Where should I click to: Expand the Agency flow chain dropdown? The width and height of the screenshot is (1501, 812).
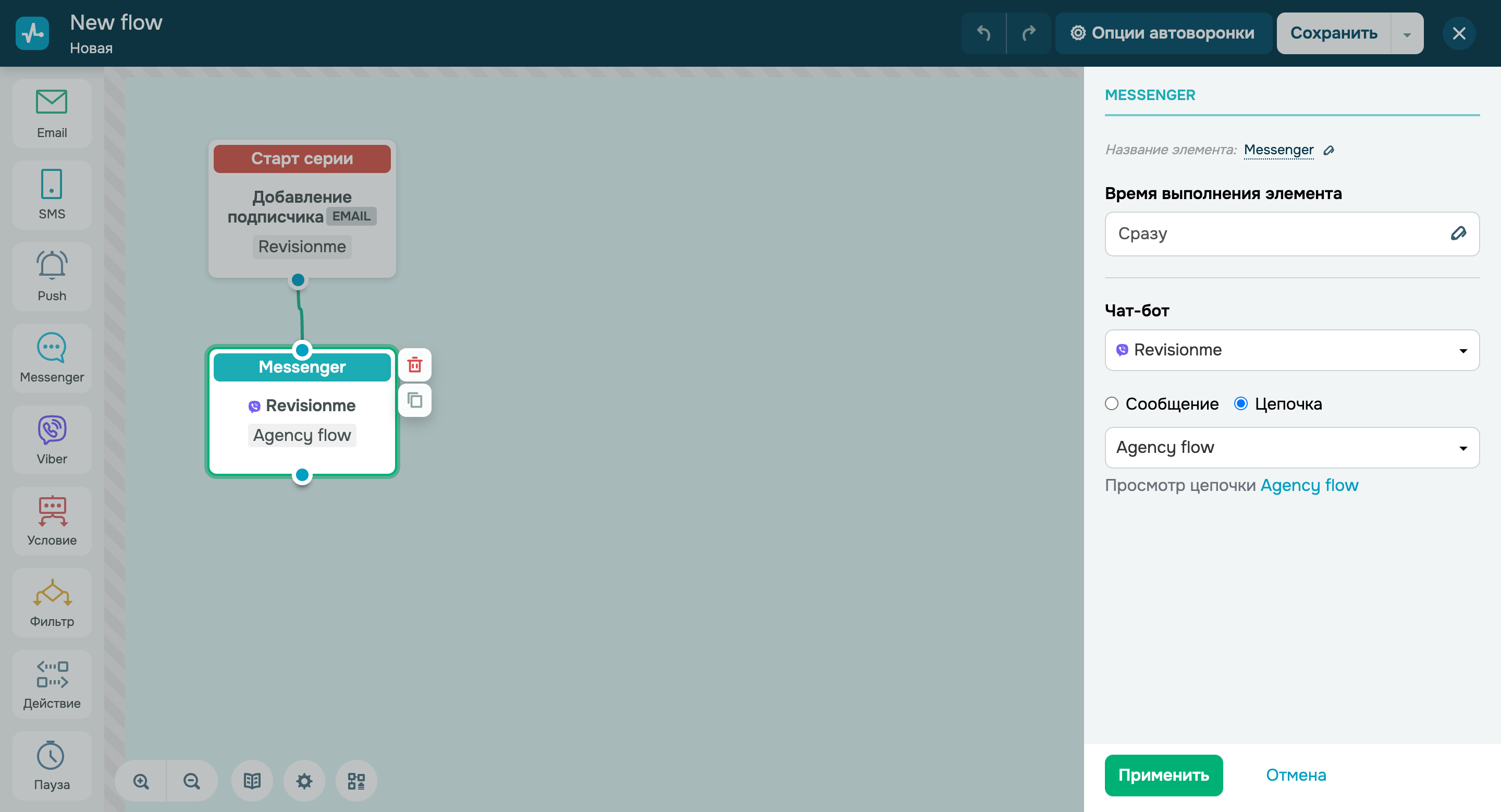1291,447
